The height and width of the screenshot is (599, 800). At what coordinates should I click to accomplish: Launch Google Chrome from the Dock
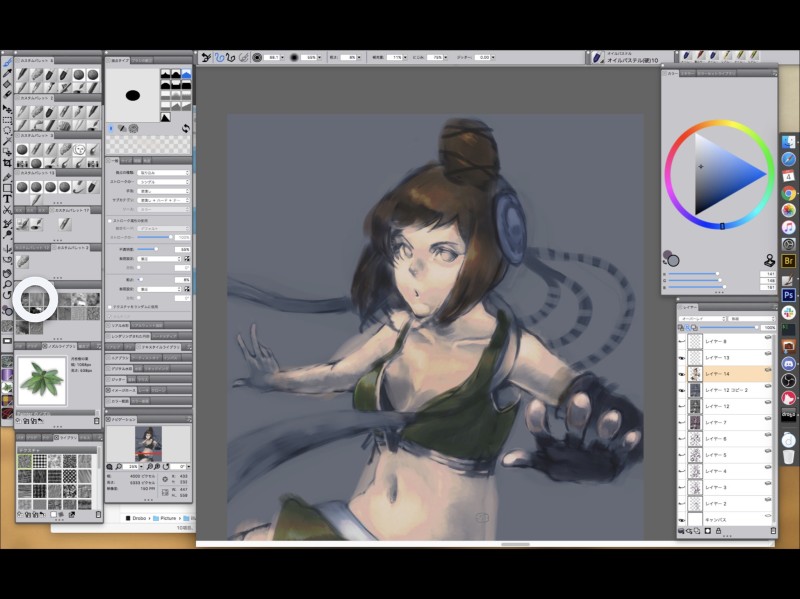[788, 193]
